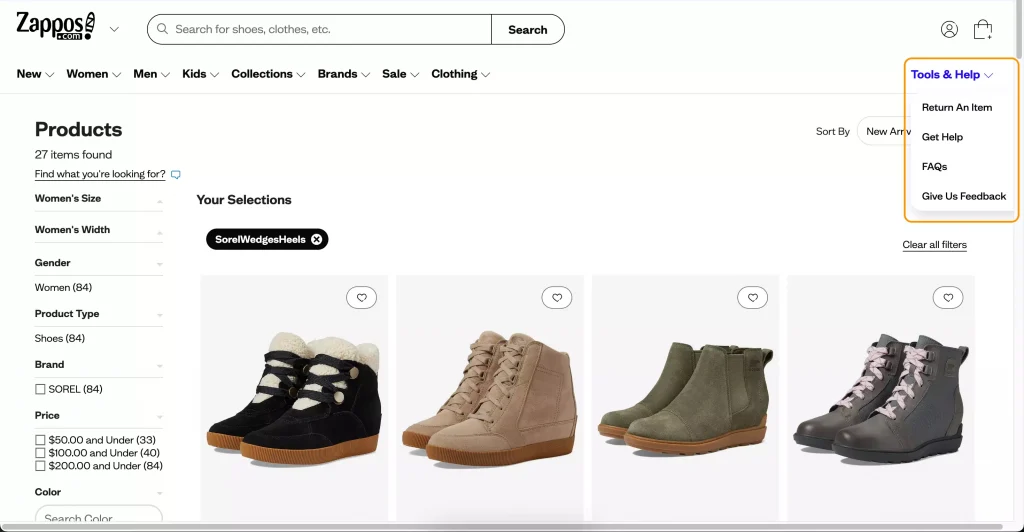Open the black shearling wedge boot product
The height and width of the screenshot is (532, 1024).
click(x=294, y=400)
